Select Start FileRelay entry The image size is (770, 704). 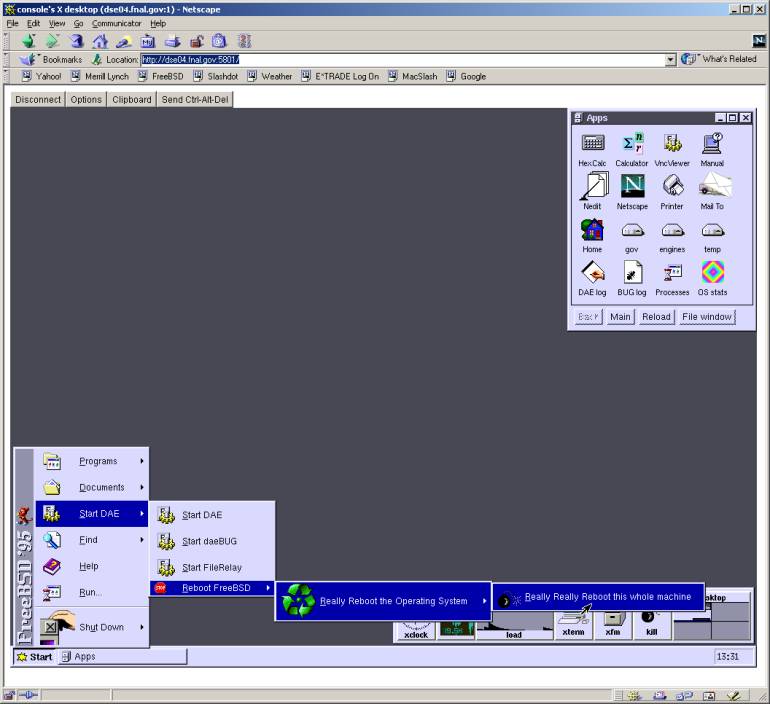click(212, 567)
